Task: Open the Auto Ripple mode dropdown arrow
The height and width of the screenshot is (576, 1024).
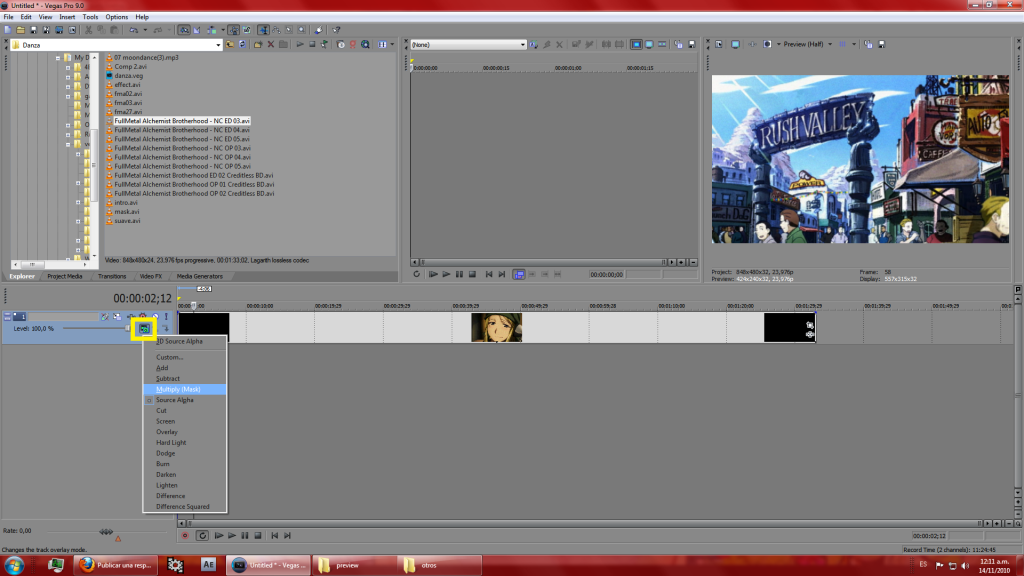Action: pos(223,30)
